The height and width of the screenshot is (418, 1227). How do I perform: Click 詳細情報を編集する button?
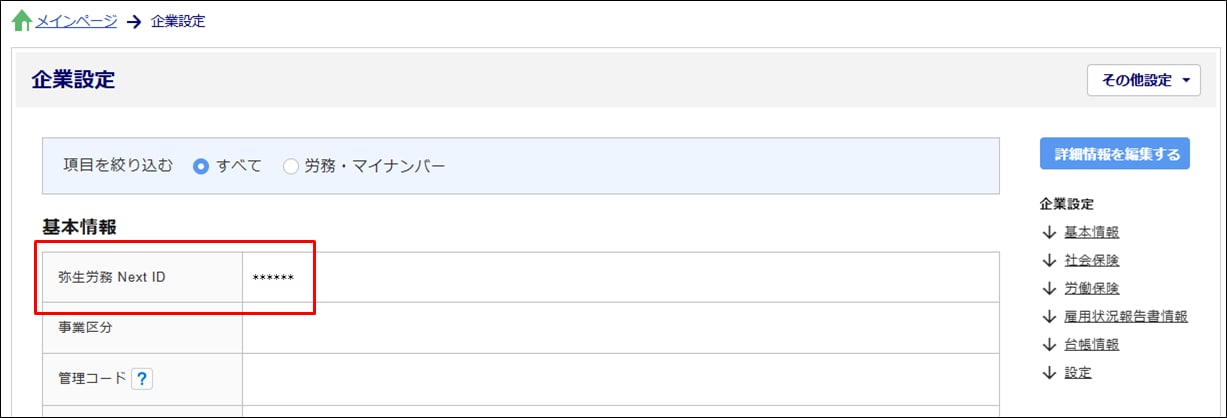(x=1115, y=154)
